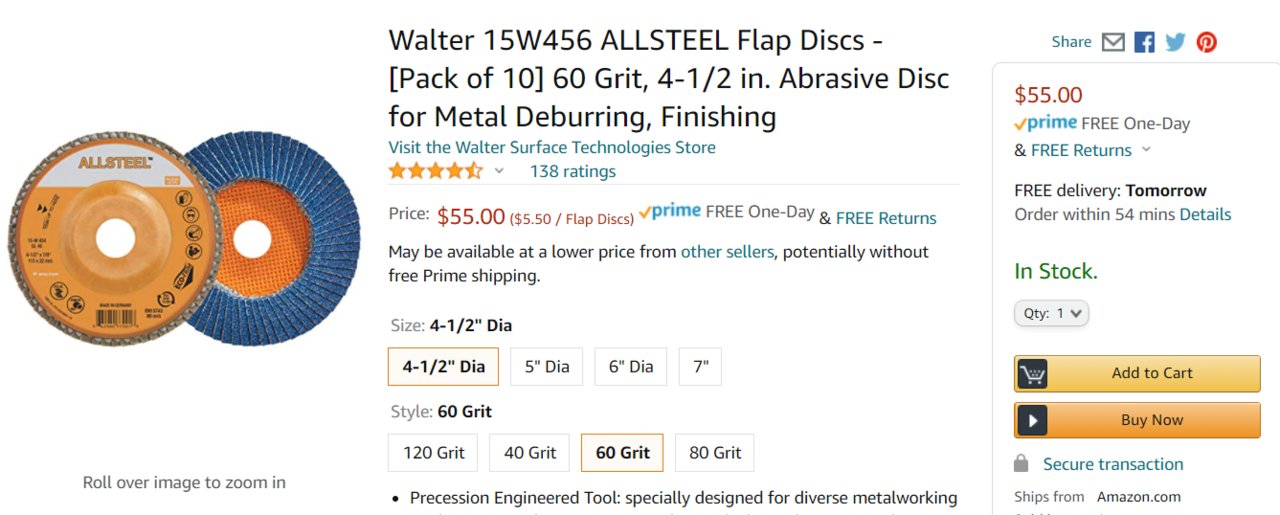The image size is (1280, 515).
Task: Share the product on Twitter
Action: (x=1175, y=42)
